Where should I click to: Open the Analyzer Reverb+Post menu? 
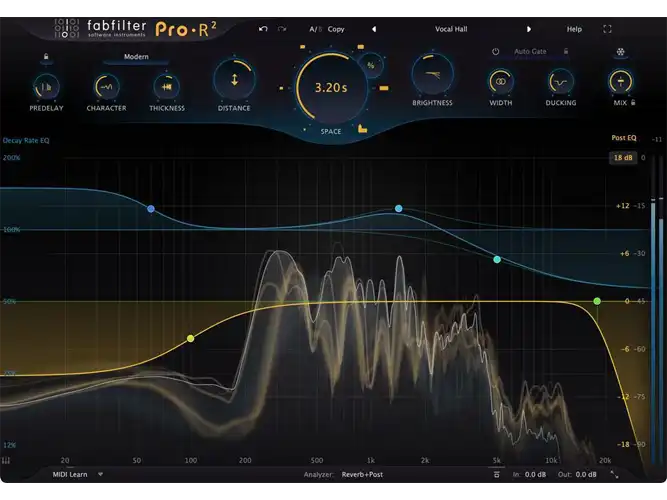coord(362,474)
